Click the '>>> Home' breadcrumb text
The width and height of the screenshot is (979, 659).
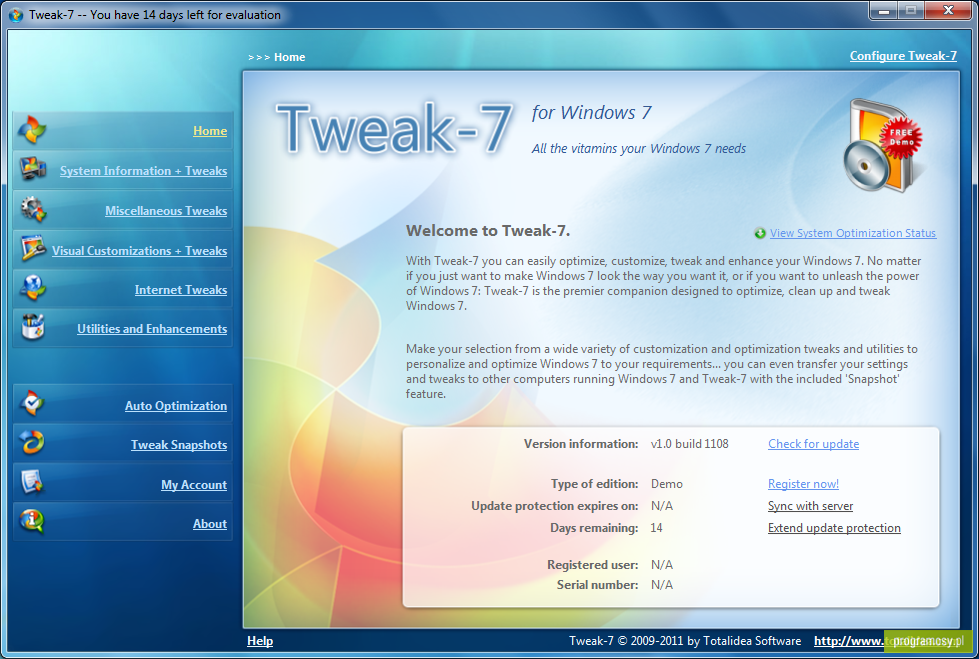(277, 57)
